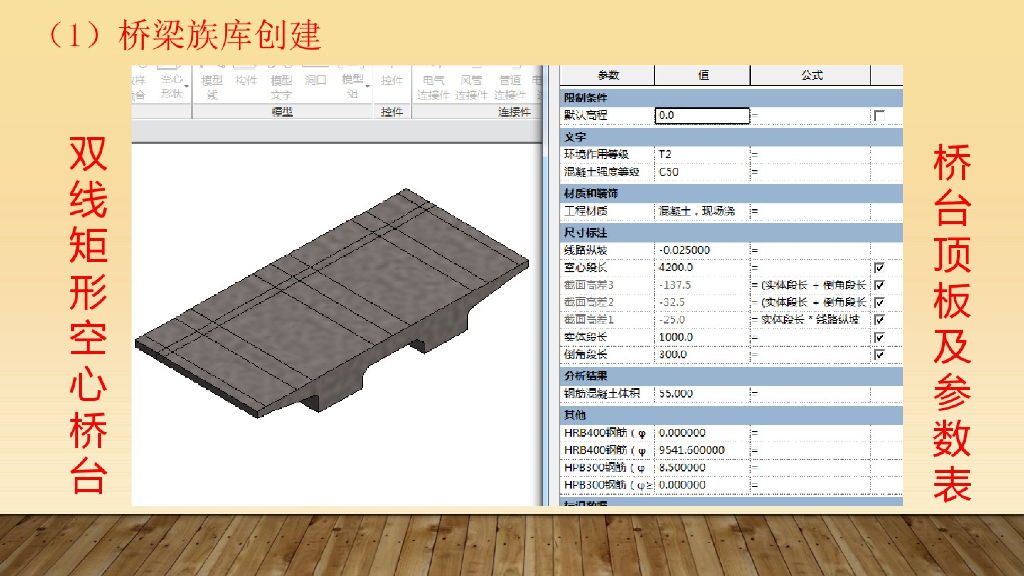Click the 默认高程 value field showing 0.0

tap(702, 116)
